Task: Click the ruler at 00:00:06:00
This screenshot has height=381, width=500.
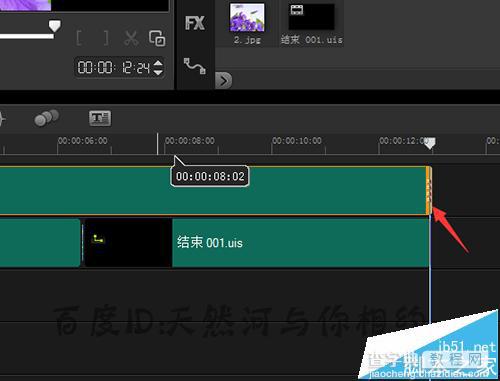Action: click(83, 141)
